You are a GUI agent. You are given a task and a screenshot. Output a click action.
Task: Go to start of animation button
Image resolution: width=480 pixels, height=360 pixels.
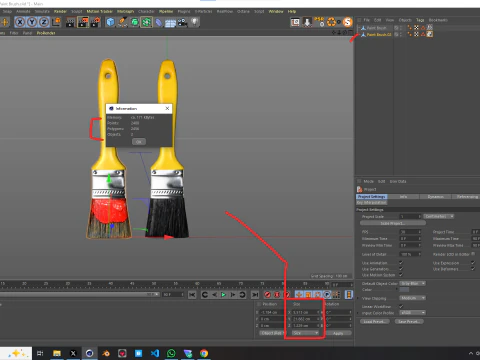tap(192, 295)
